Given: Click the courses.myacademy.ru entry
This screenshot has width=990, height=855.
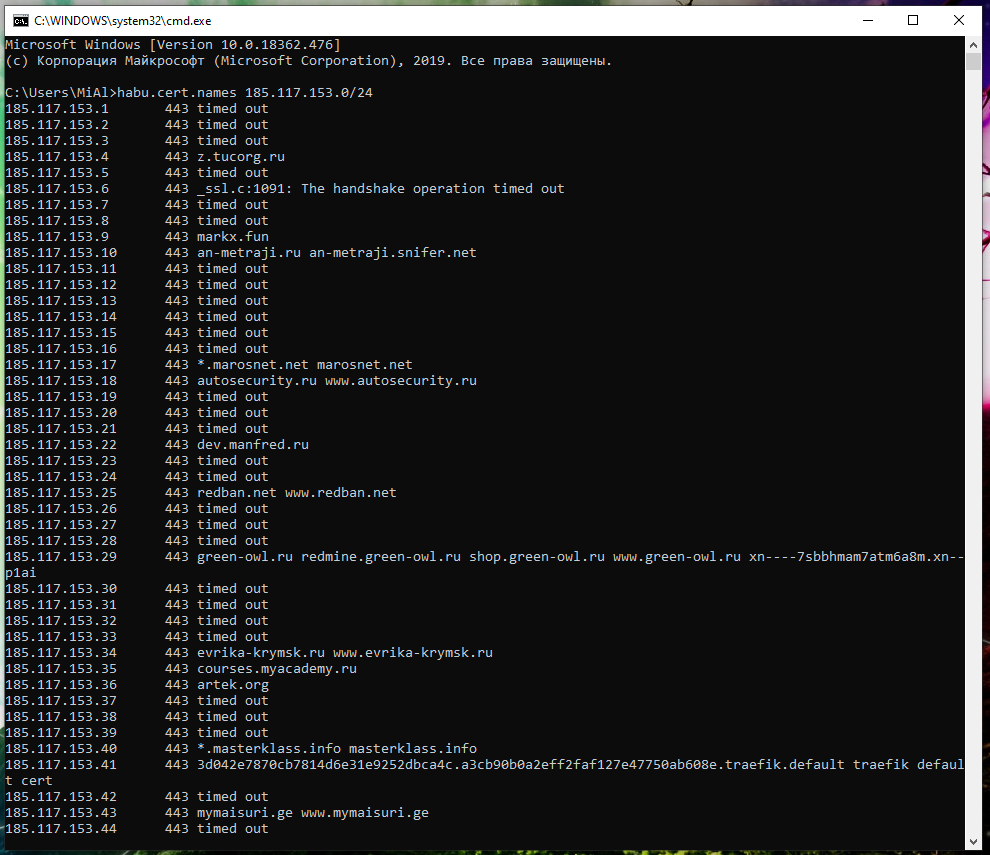Looking at the screenshot, I should [277, 669].
